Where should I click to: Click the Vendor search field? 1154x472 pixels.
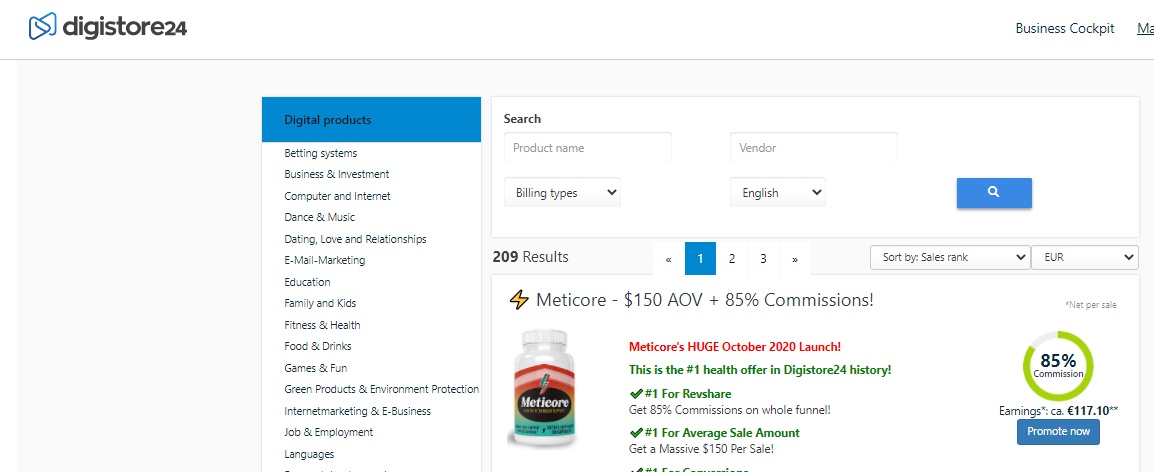[813, 147]
